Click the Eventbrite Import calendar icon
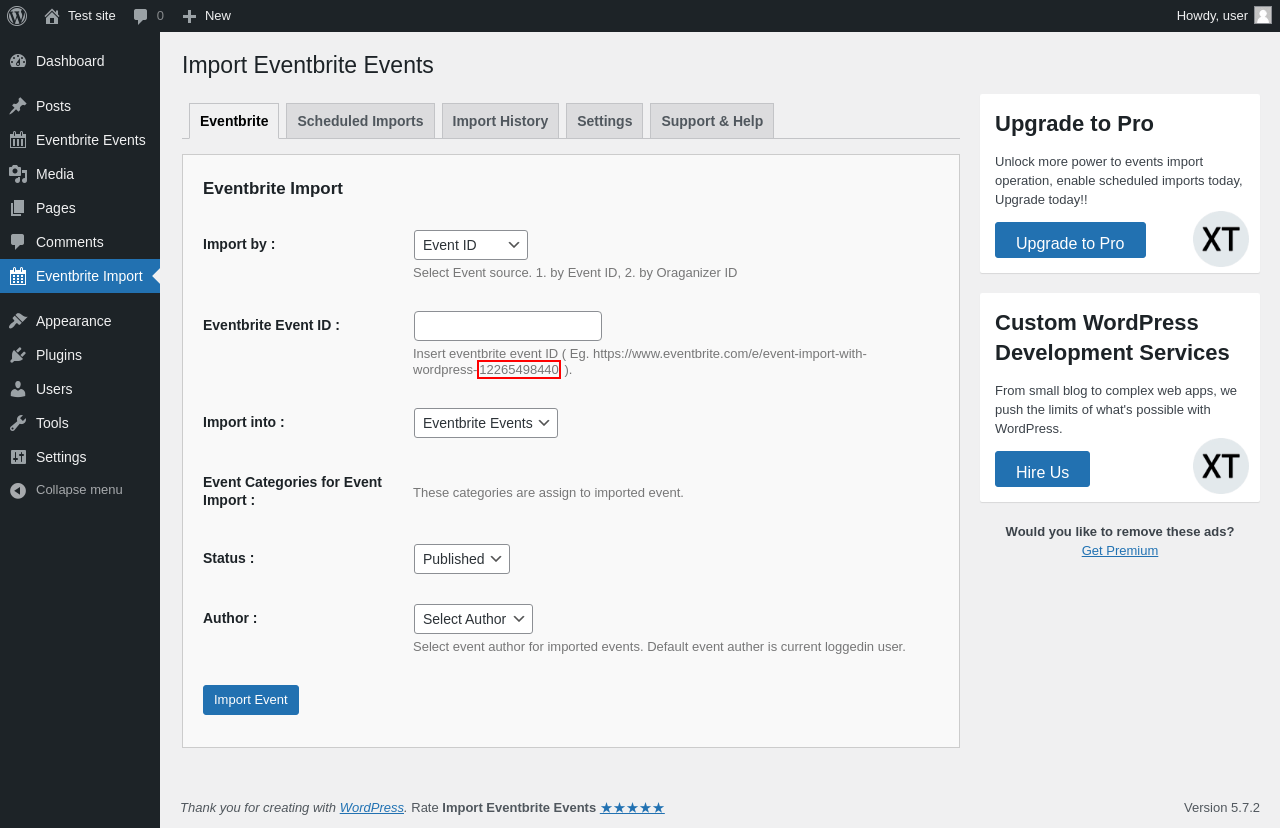 [18, 276]
